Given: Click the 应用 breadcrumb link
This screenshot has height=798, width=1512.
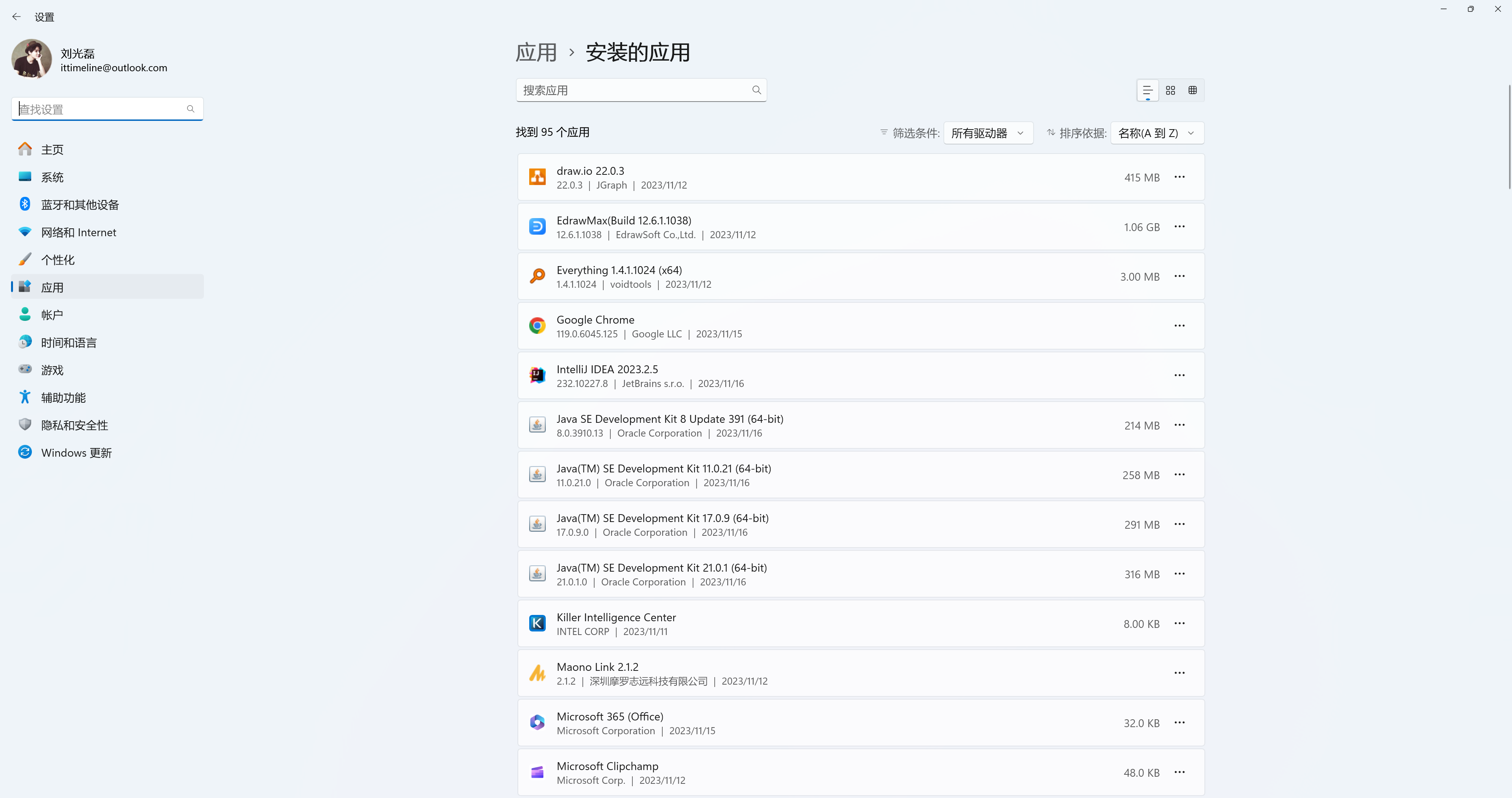Looking at the screenshot, I should click(x=536, y=52).
